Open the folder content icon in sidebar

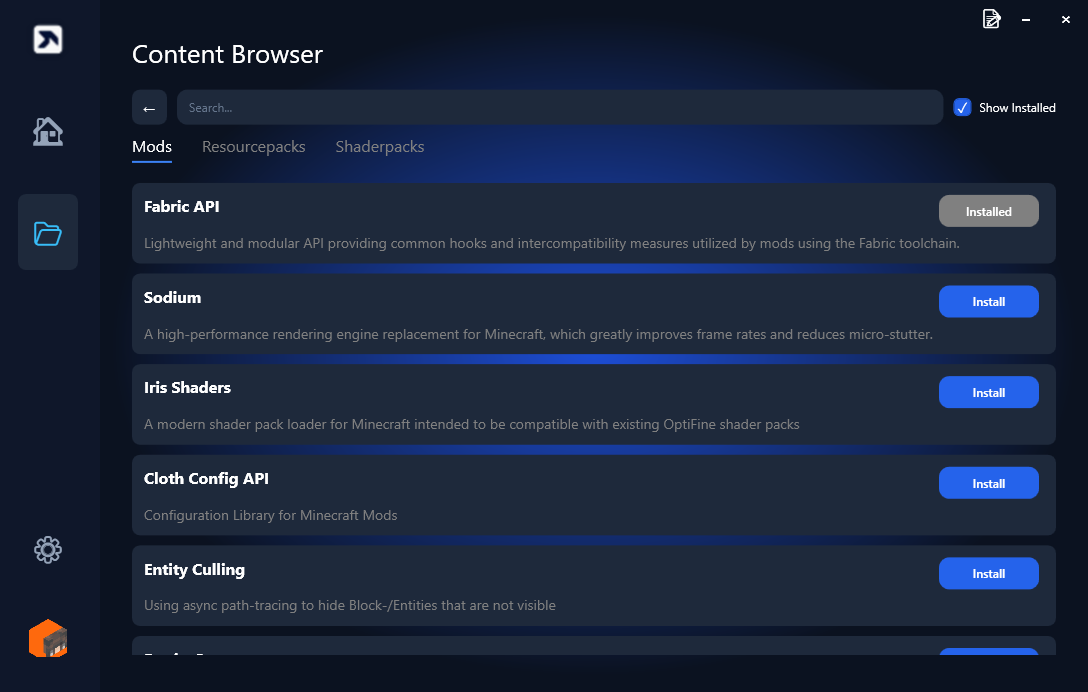coord(48,233)
